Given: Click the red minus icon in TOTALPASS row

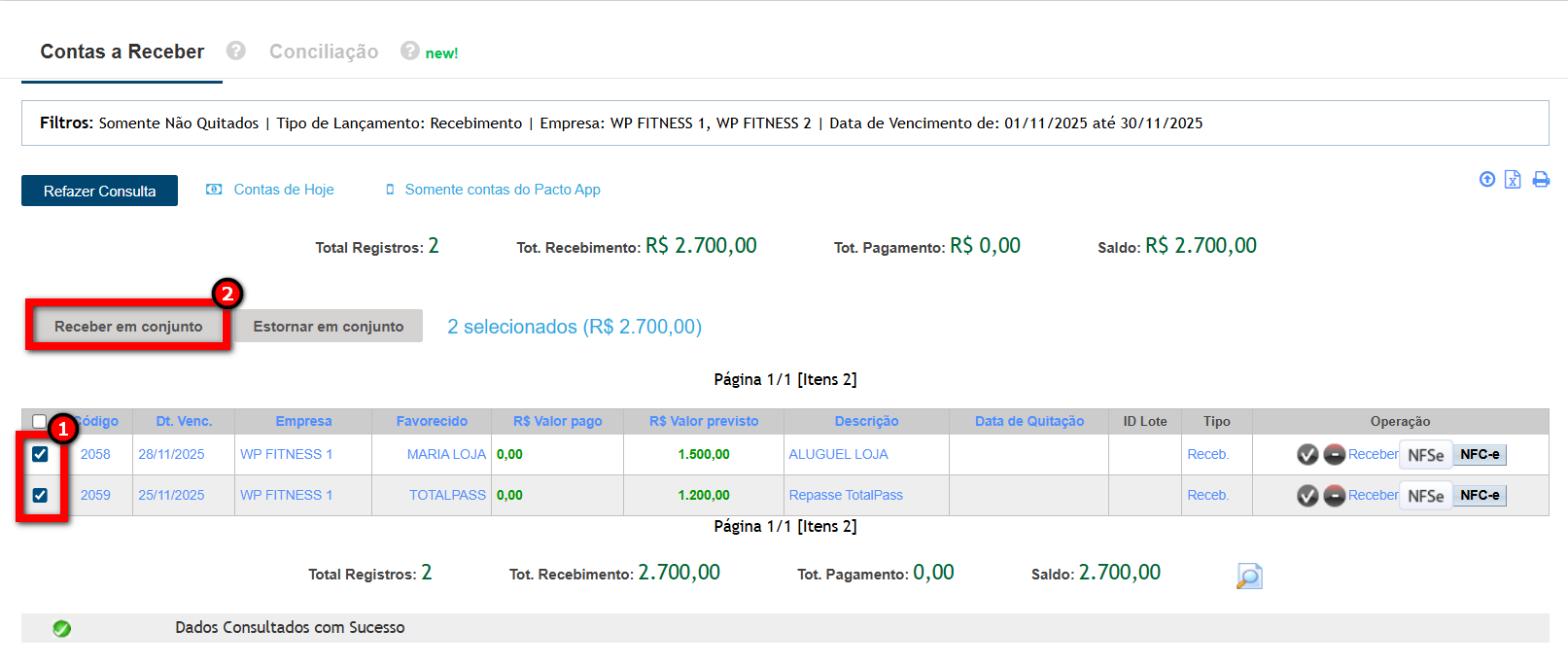Looking at the screenshot, I should pyautogui.click(x=1335, y=496).
